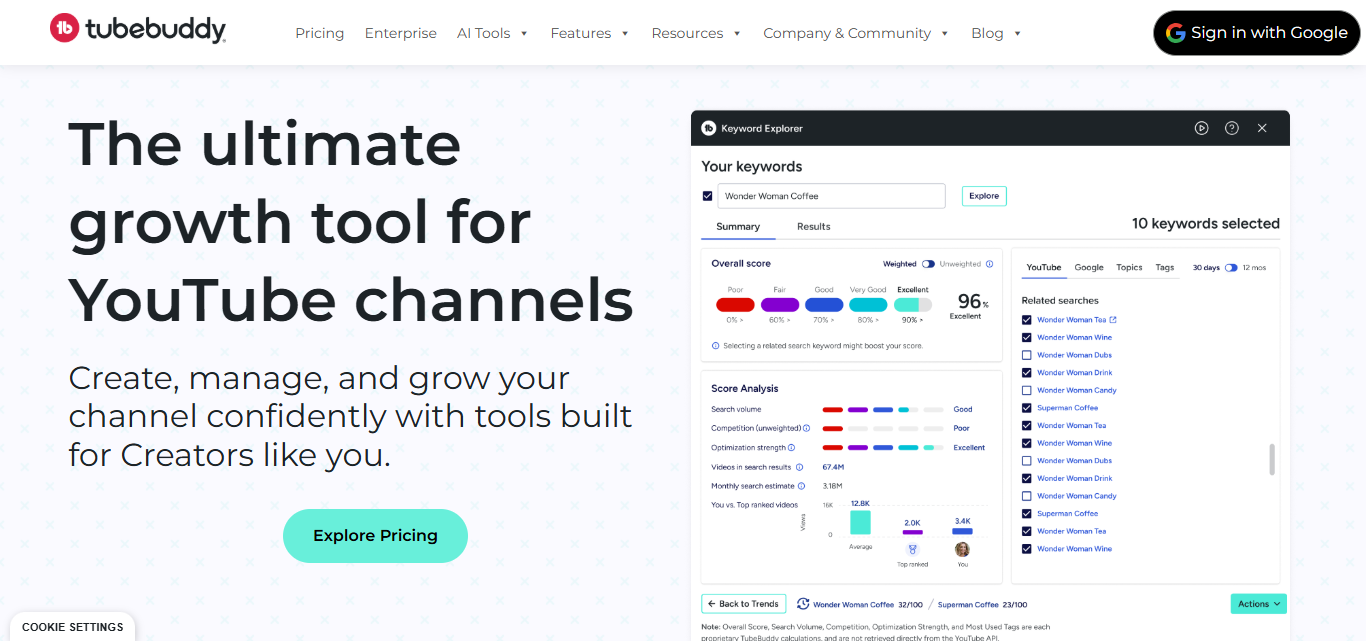Expand the AI Tools dropdown menu
The width and height of the screenshot is (1366, 641).
[492, 33]
